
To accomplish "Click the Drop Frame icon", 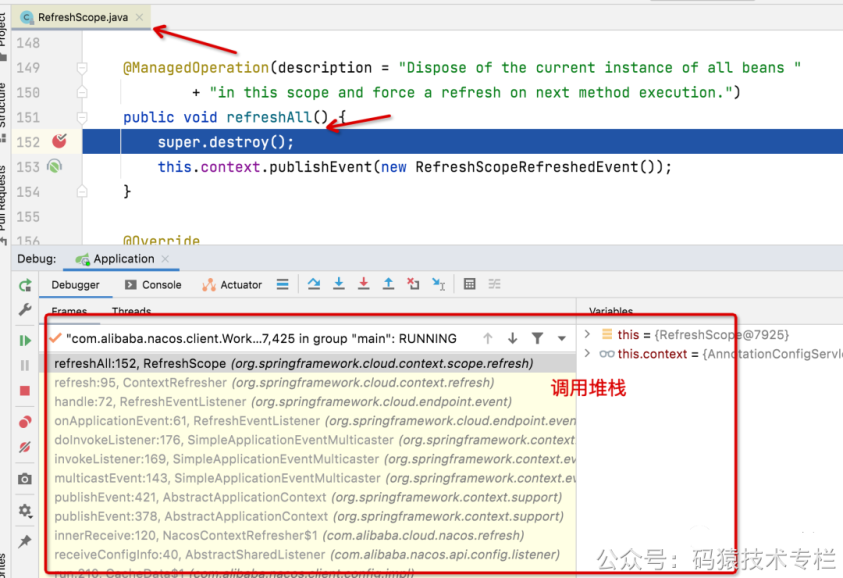I will coord(413,283).
